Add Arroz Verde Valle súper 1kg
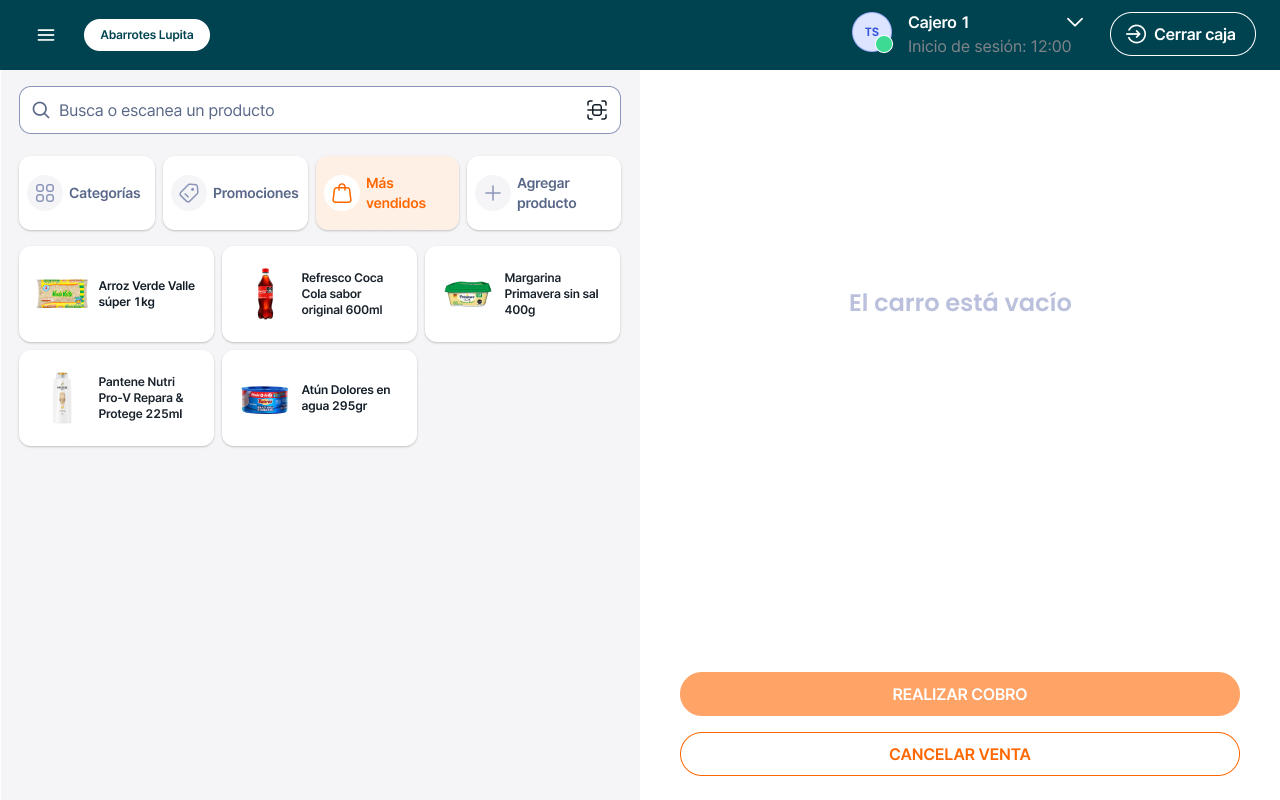The height and width of the screenshot is (800, 1280). point(117,294)
